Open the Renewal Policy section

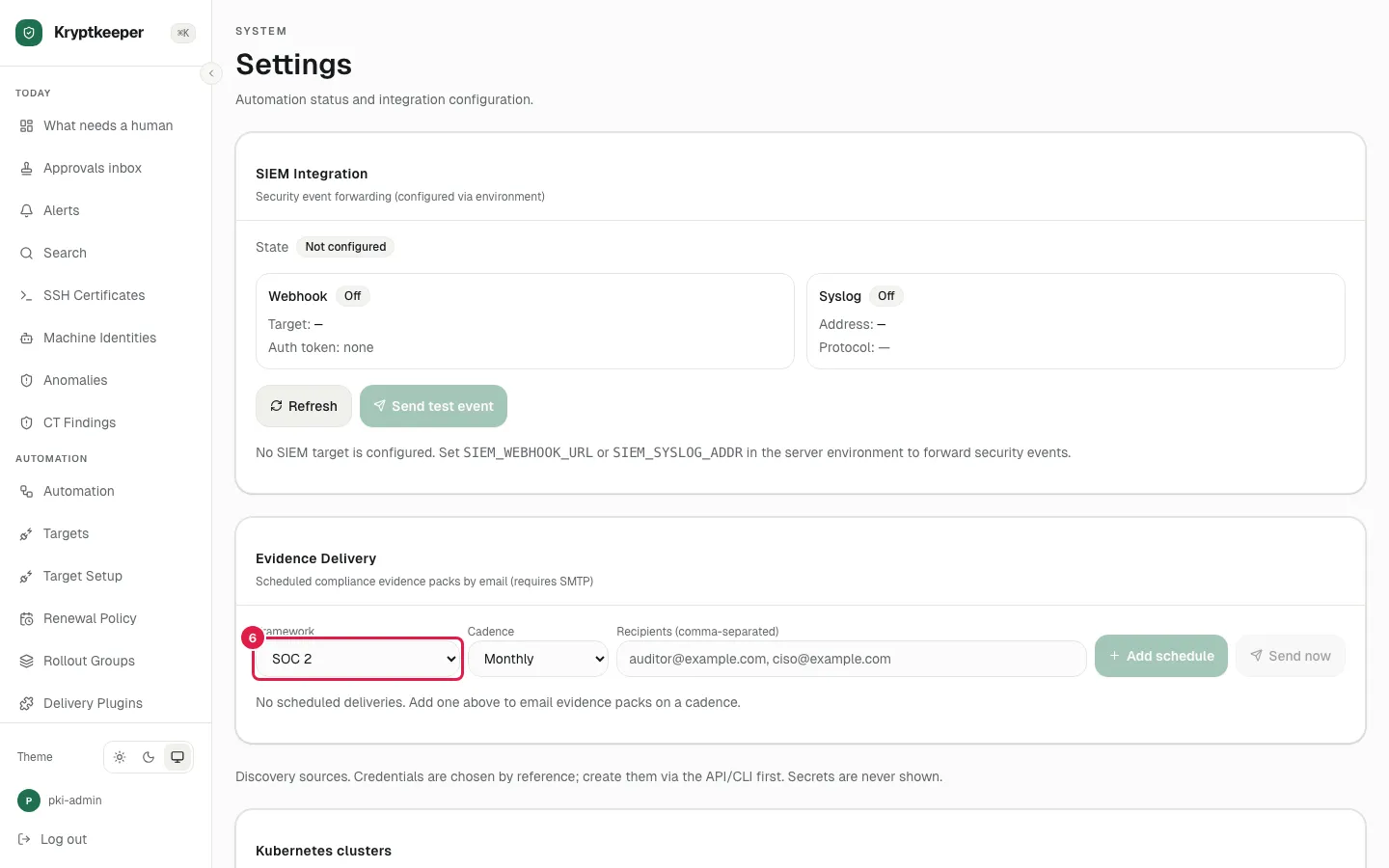(x=105, y=619)
